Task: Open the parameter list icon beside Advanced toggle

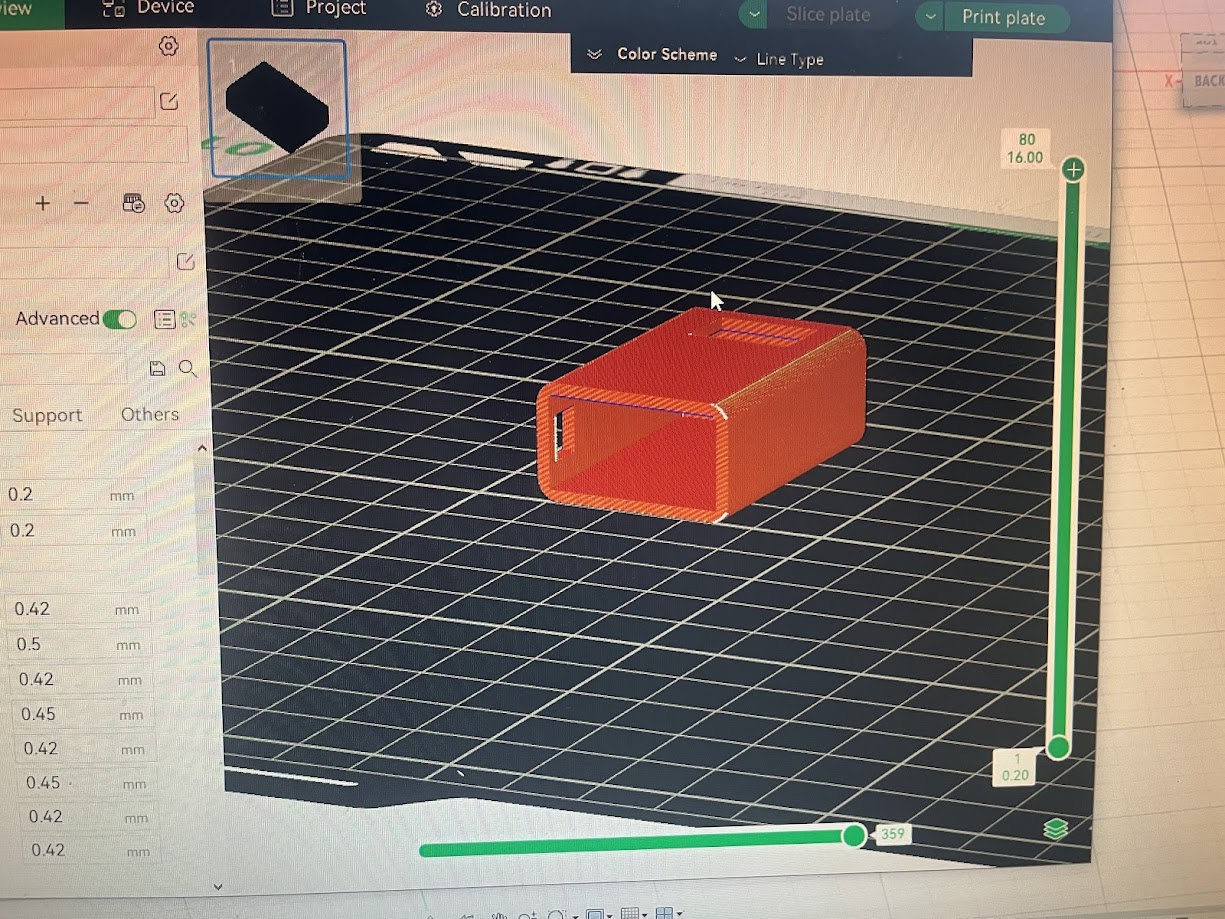Action: tap(163, 319)
